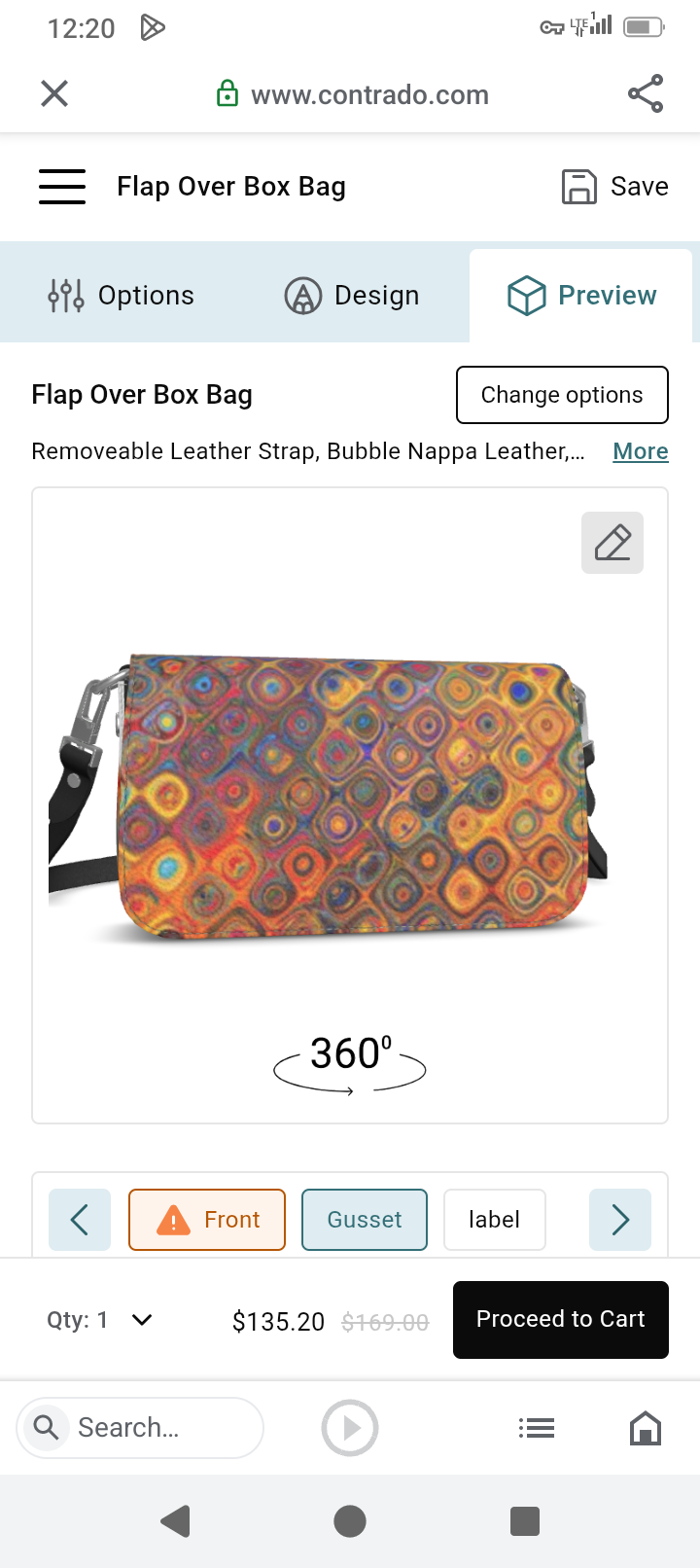Select the label section
This screenshot has width=700, height=1568.
click(495, 1220)
